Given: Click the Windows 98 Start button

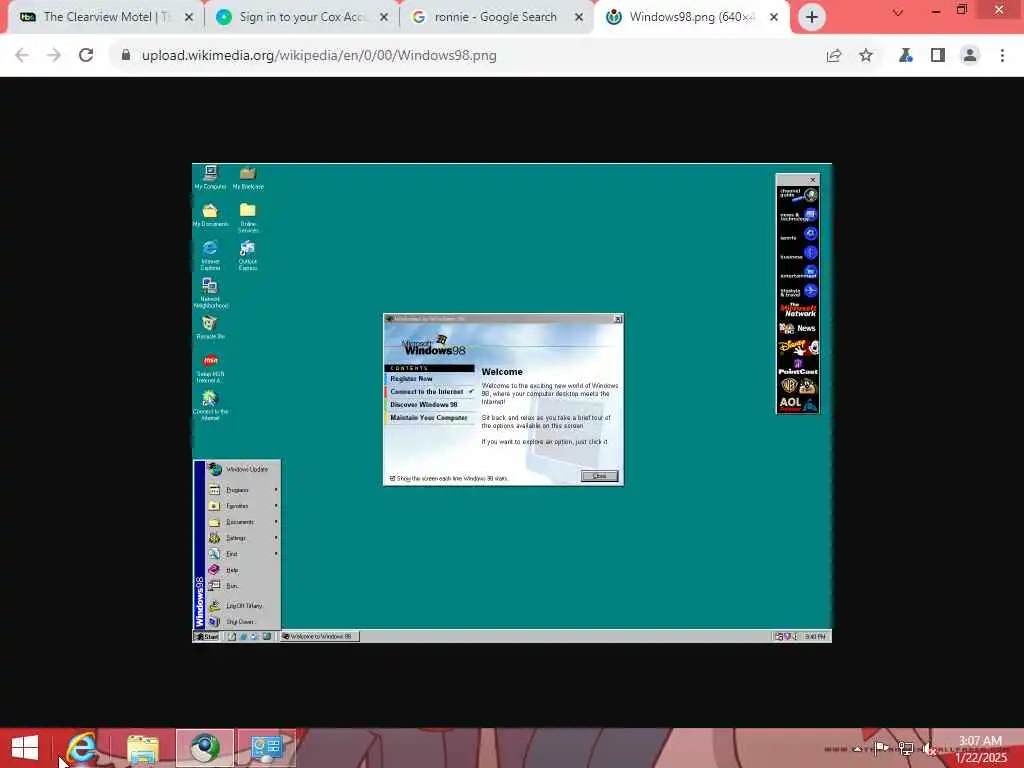Looking at the screenshot, I should pos(207,636).
